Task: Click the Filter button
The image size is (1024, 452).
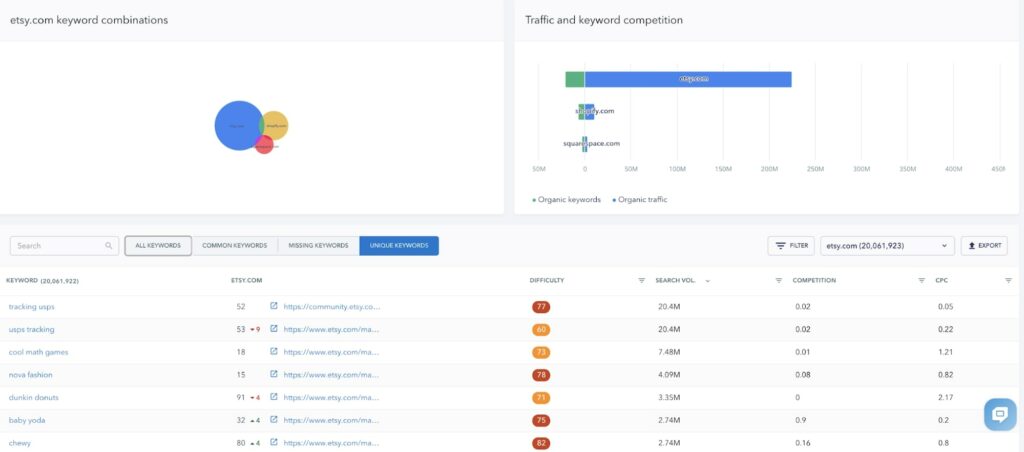Action: click(x=791, y=246)
